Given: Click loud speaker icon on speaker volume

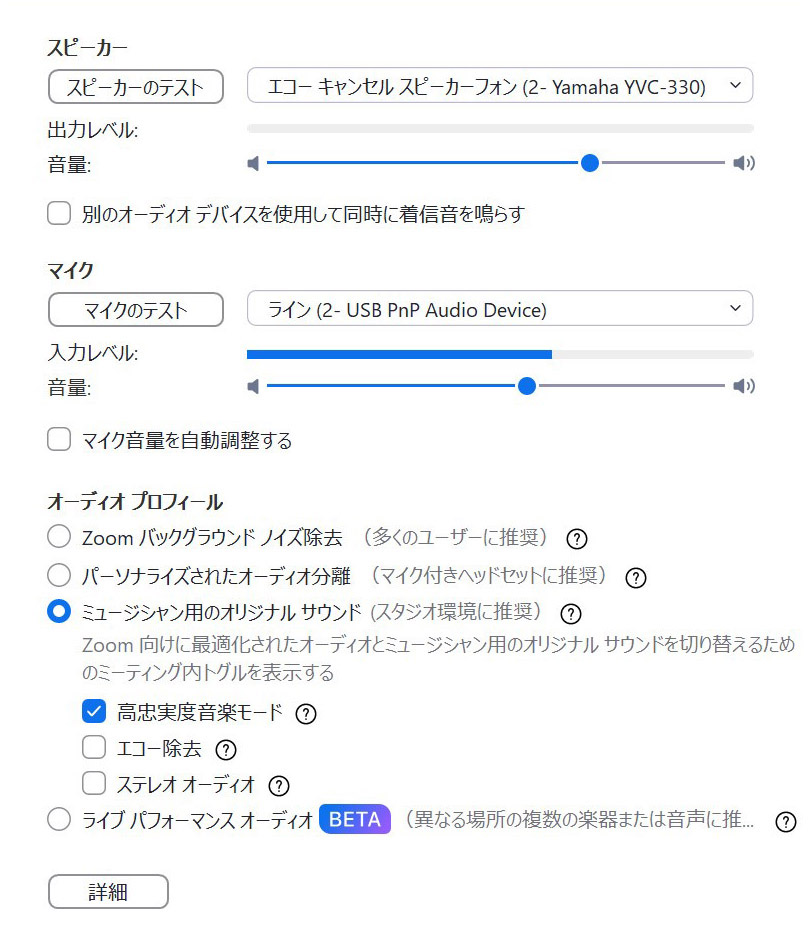Looking at the screenshot, I should coord(743,163).
